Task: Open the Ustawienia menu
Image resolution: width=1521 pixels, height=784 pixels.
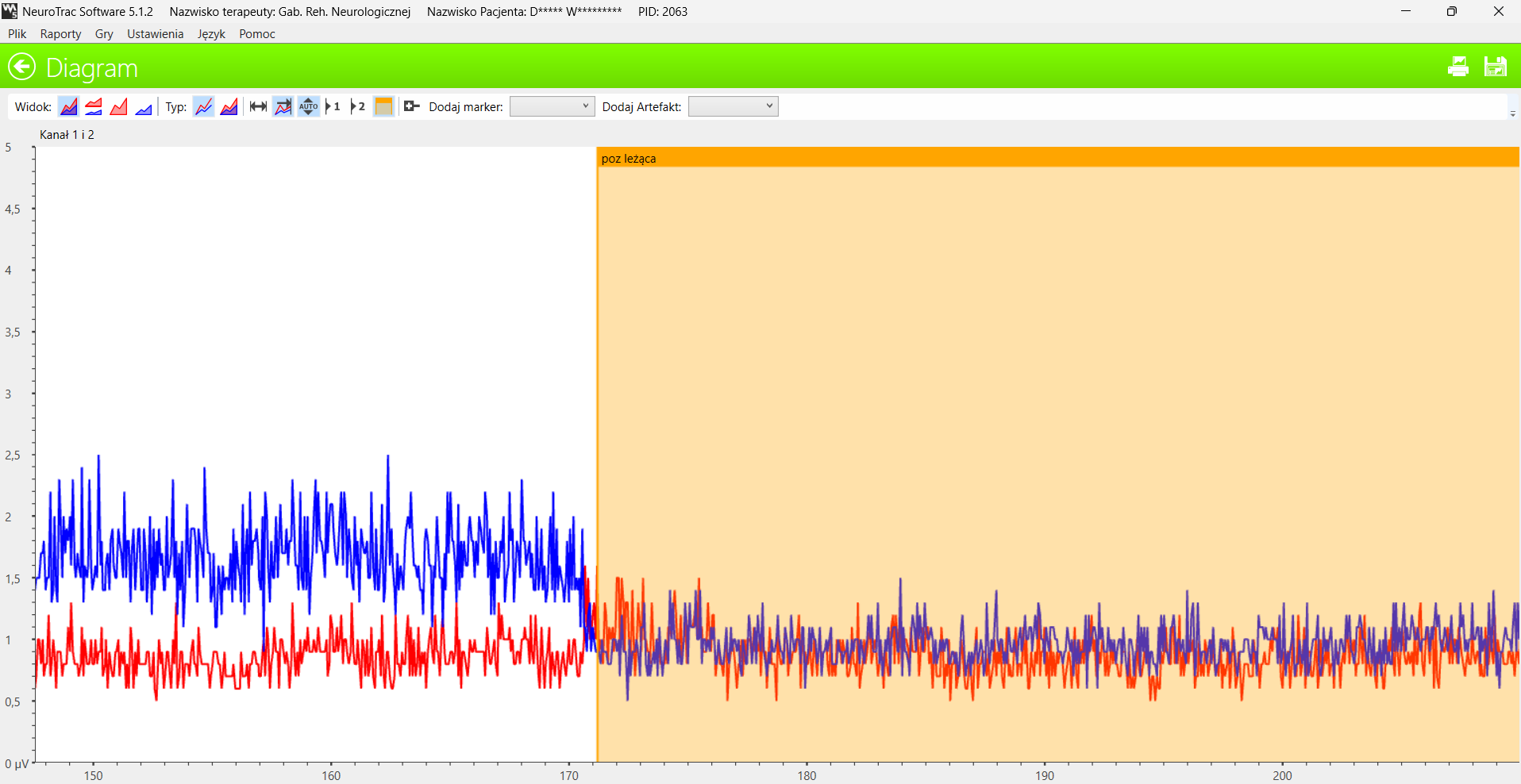Action: pos(155,34)
